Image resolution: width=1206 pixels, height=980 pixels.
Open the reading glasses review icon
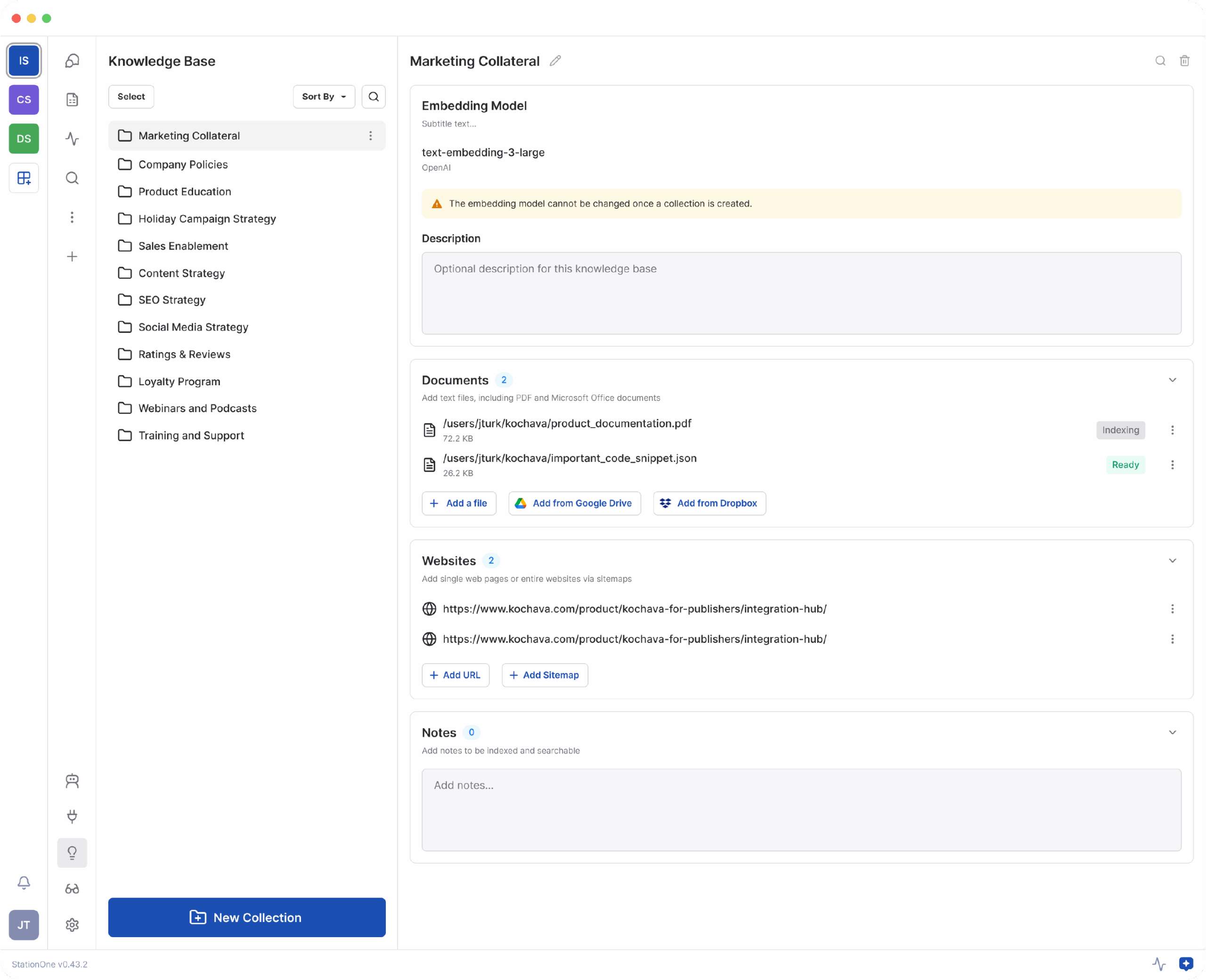coord(72,888)
